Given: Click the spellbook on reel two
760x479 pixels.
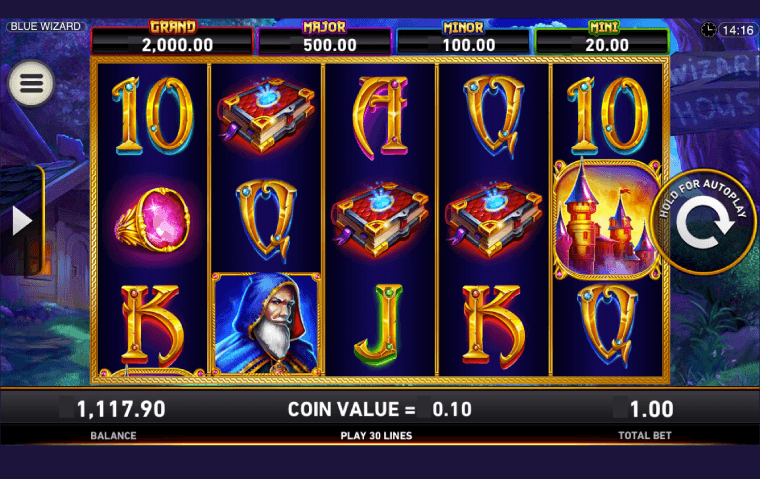Looking at the screenshot, I should (x=267, y=115).
